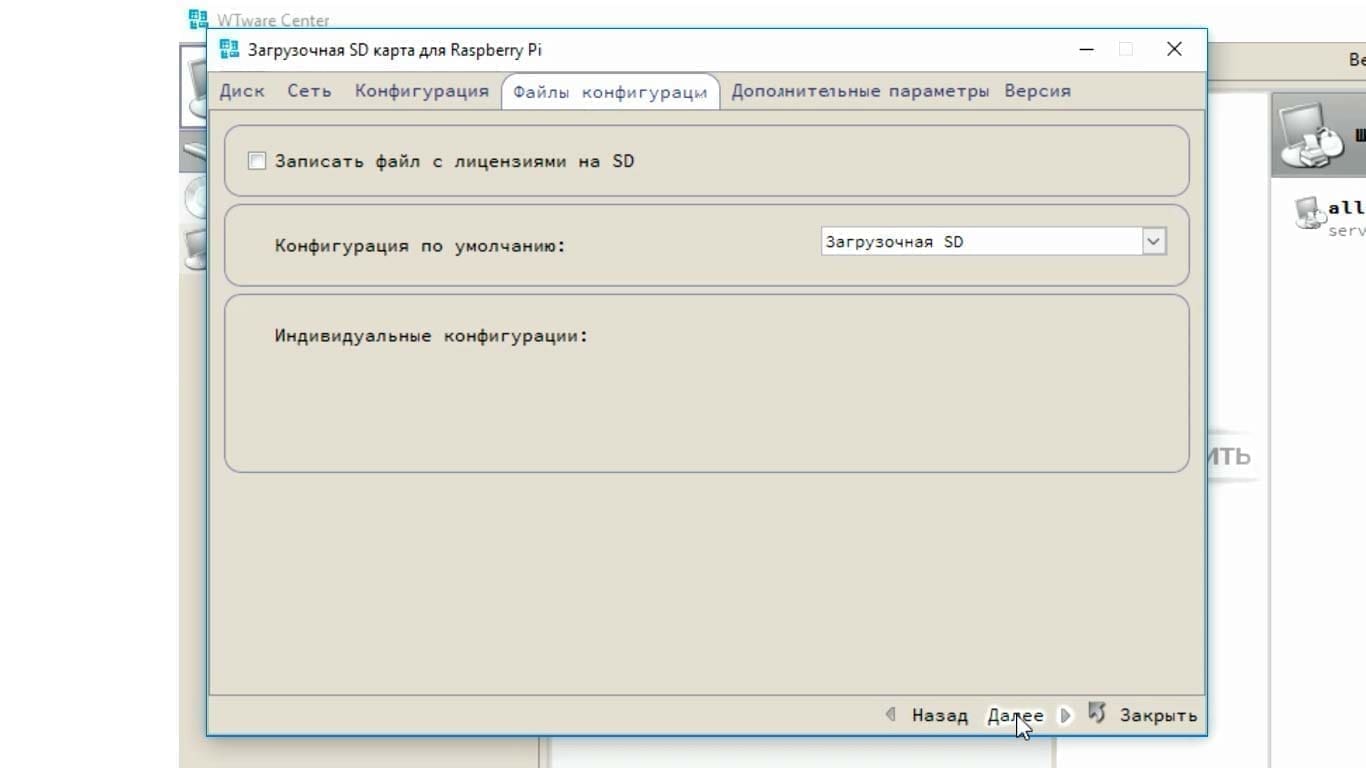The width and height of the screenshot is (1366, 768).
Task: Proceed with the Далее button
Action: (x=1015, y=715)
